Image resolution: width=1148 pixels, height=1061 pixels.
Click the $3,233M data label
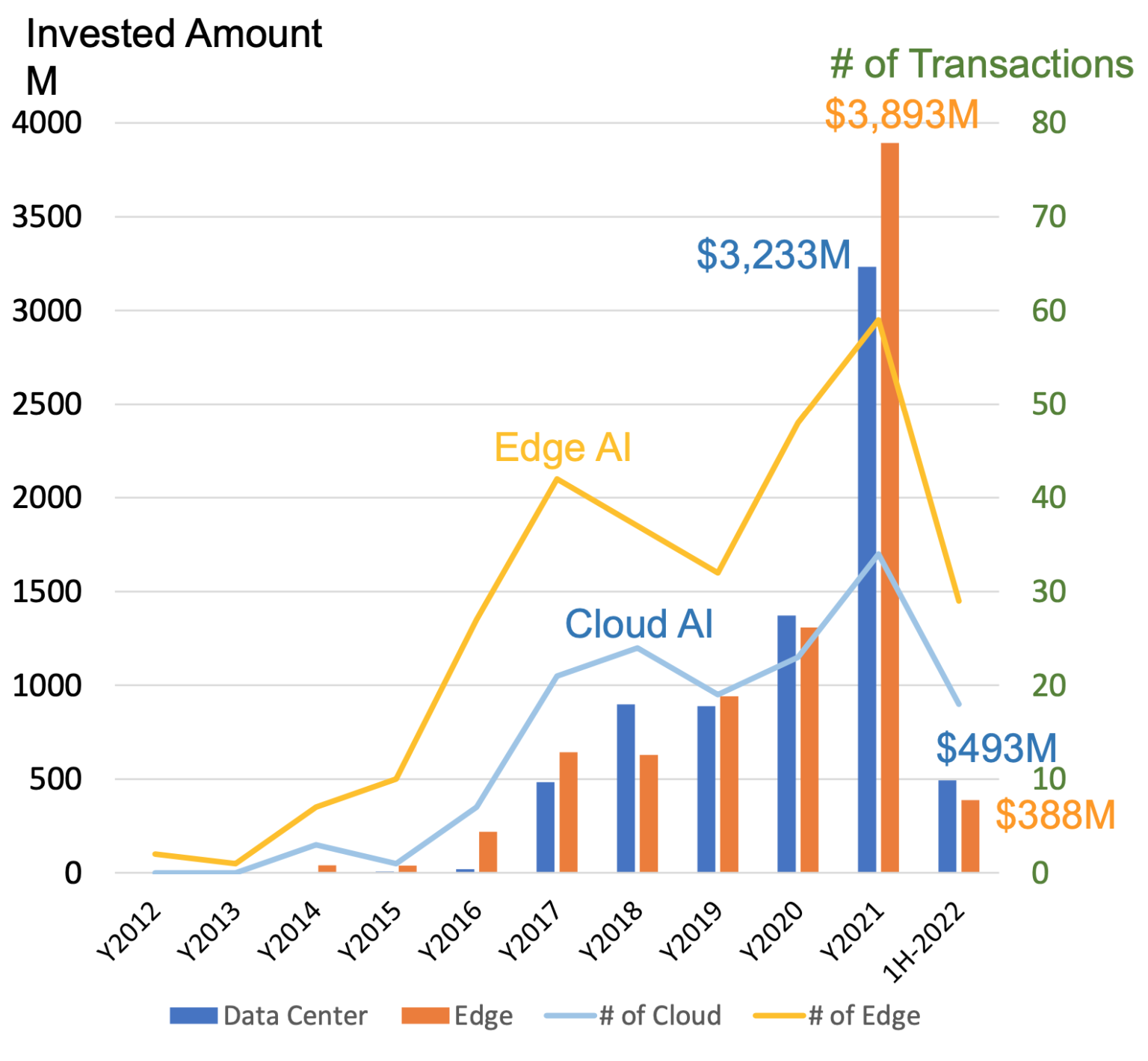click(774, 255)
